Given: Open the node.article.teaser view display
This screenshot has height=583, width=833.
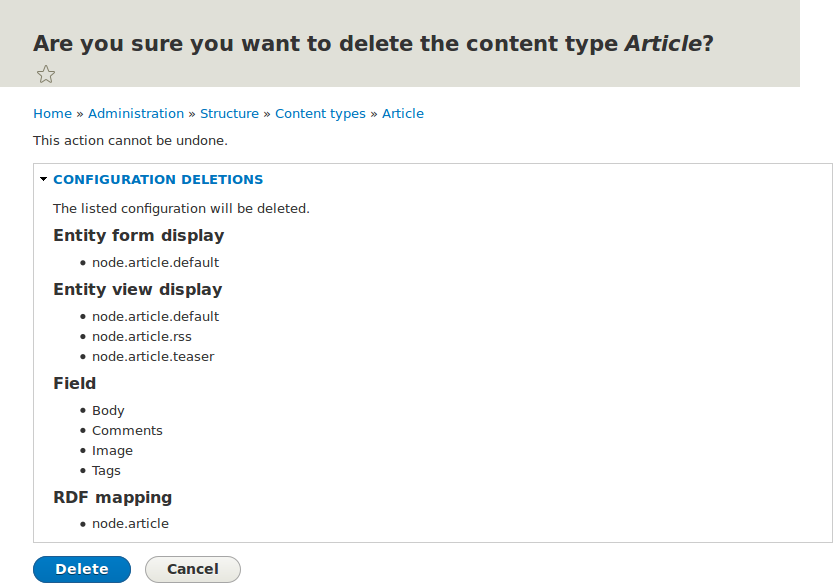Looking at the screenshot, I should click(153, 356).
